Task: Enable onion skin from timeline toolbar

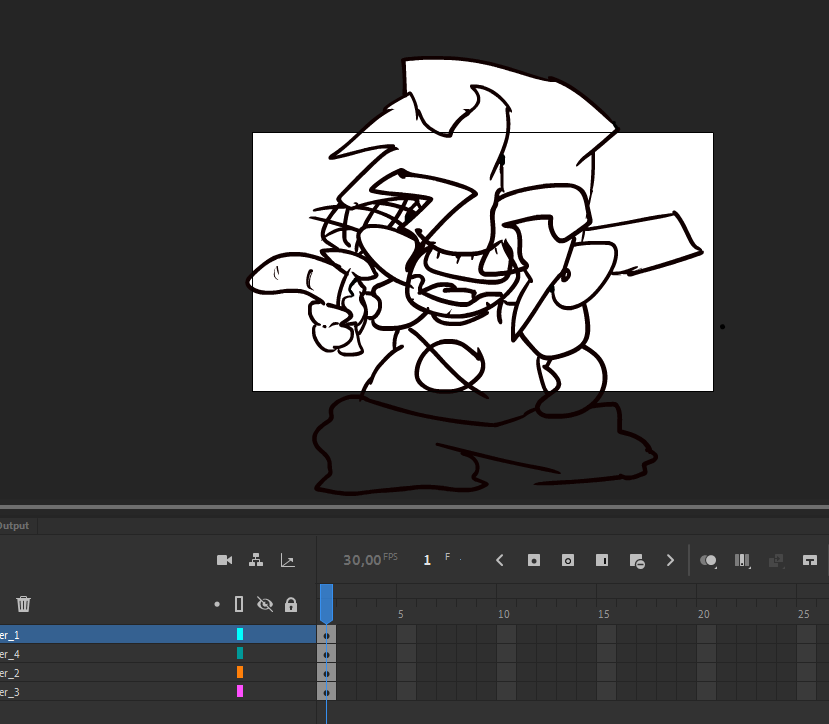Action: coord(708,561)
